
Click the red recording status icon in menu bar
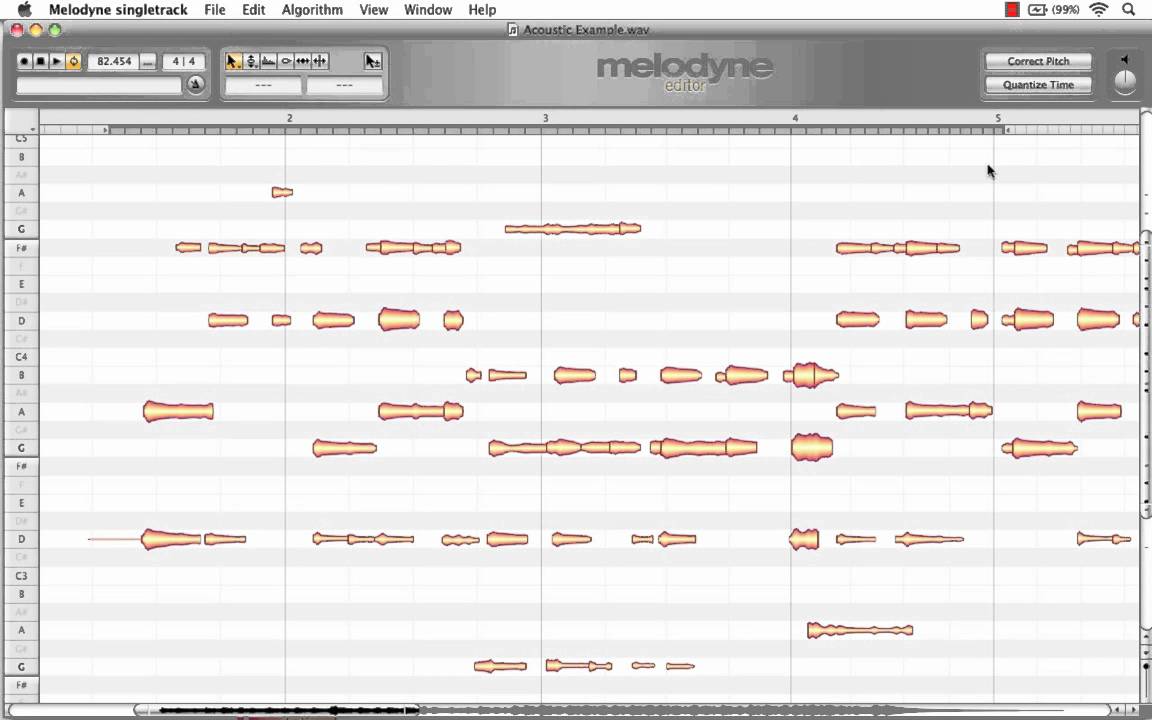point(1012,10)
